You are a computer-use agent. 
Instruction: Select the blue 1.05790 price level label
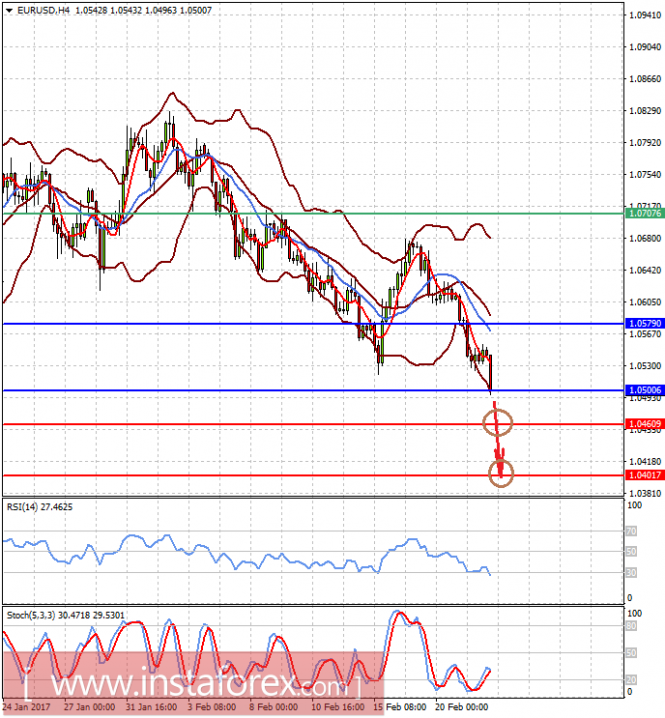click(645, 324)
